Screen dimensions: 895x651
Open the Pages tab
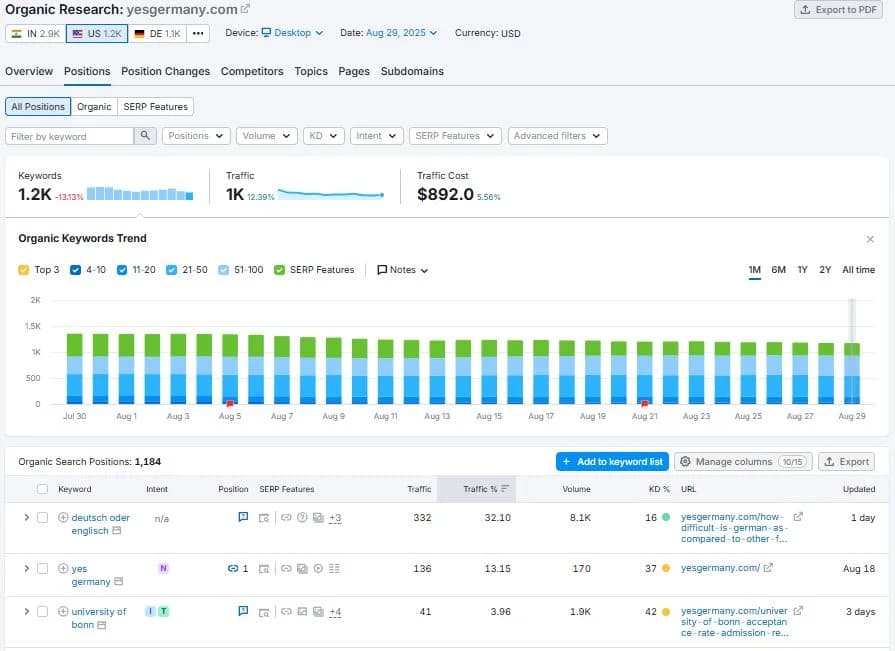coord(354,71)
